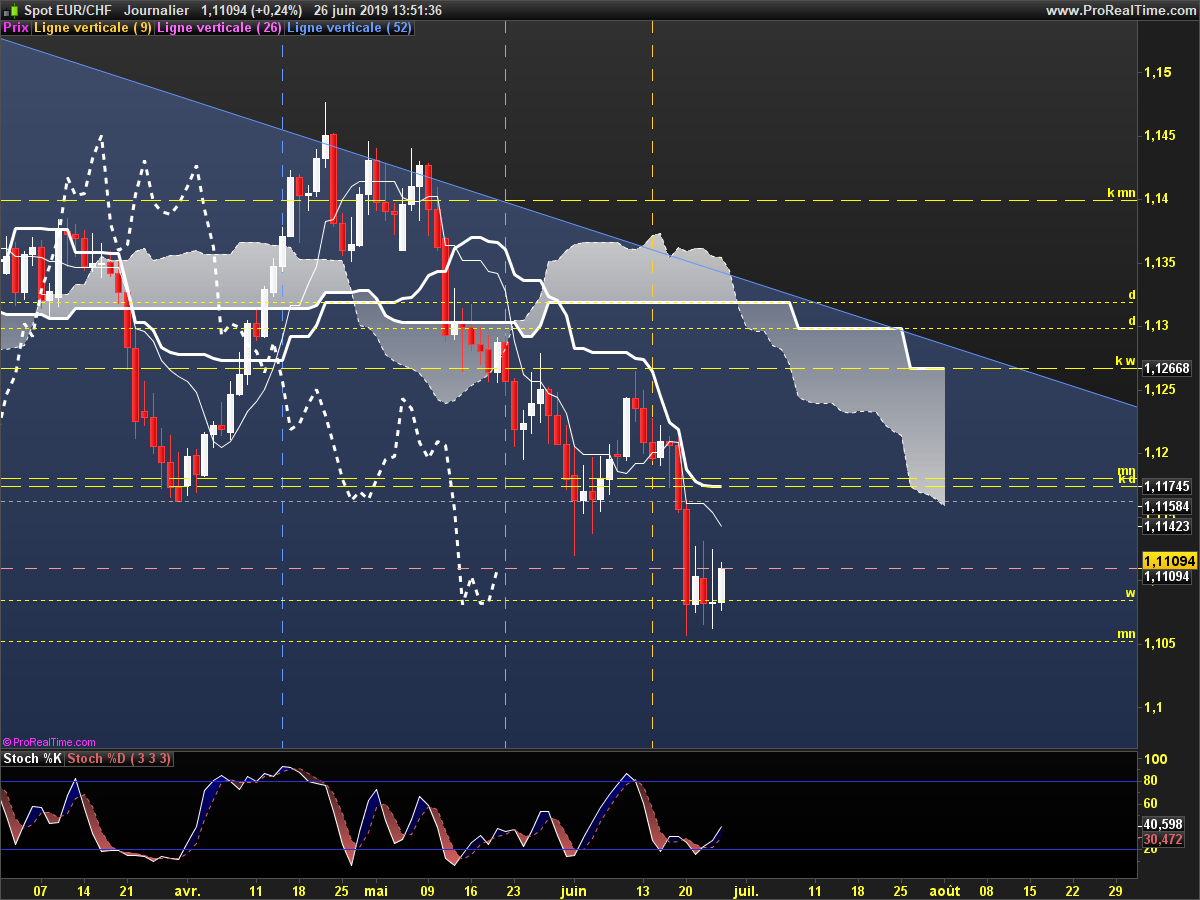Click the 'août' date on the time axis
Screen dimensions: 1200x900
[944, 889]
